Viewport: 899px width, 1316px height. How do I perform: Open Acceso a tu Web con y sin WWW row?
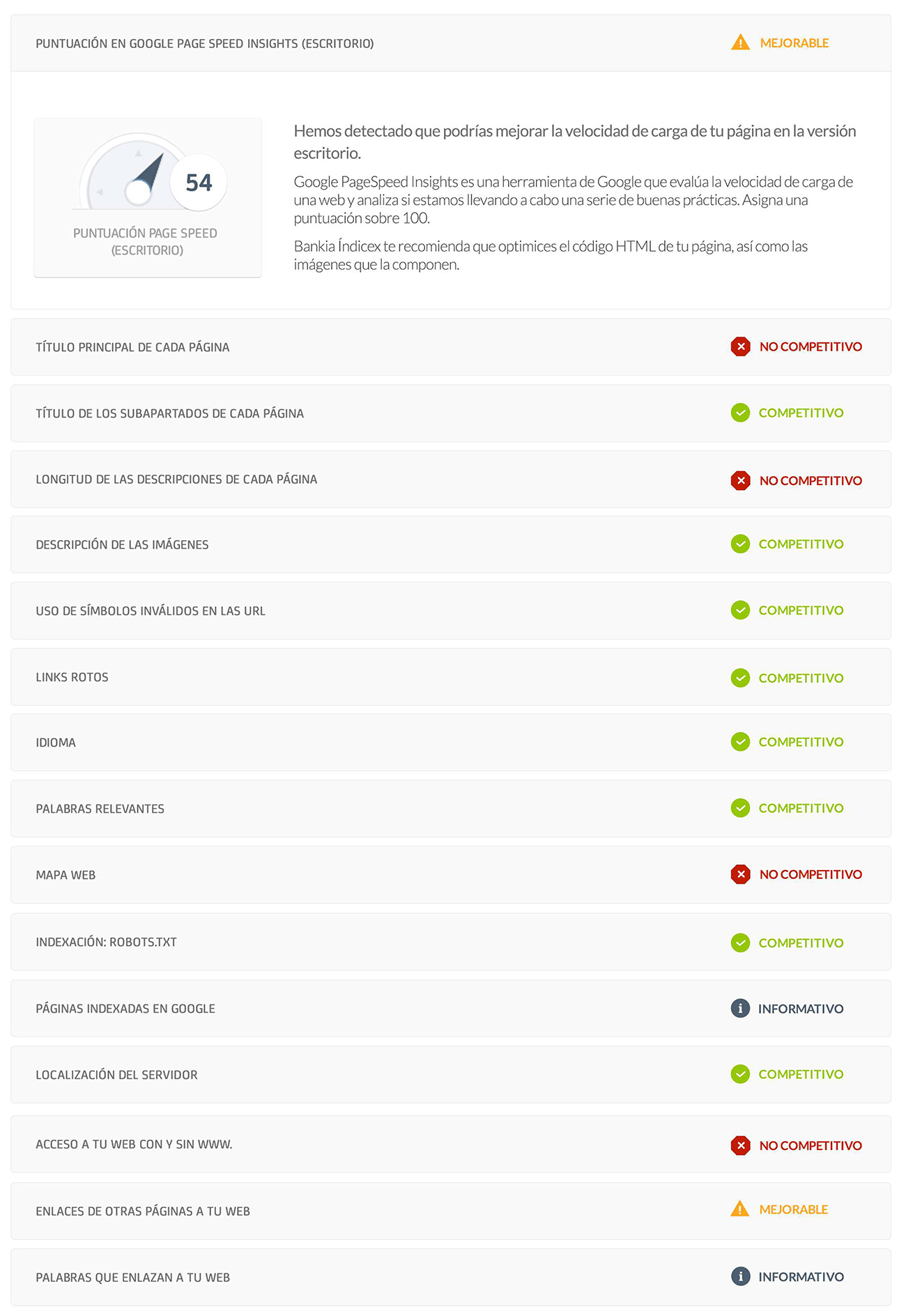point(135,1145)
